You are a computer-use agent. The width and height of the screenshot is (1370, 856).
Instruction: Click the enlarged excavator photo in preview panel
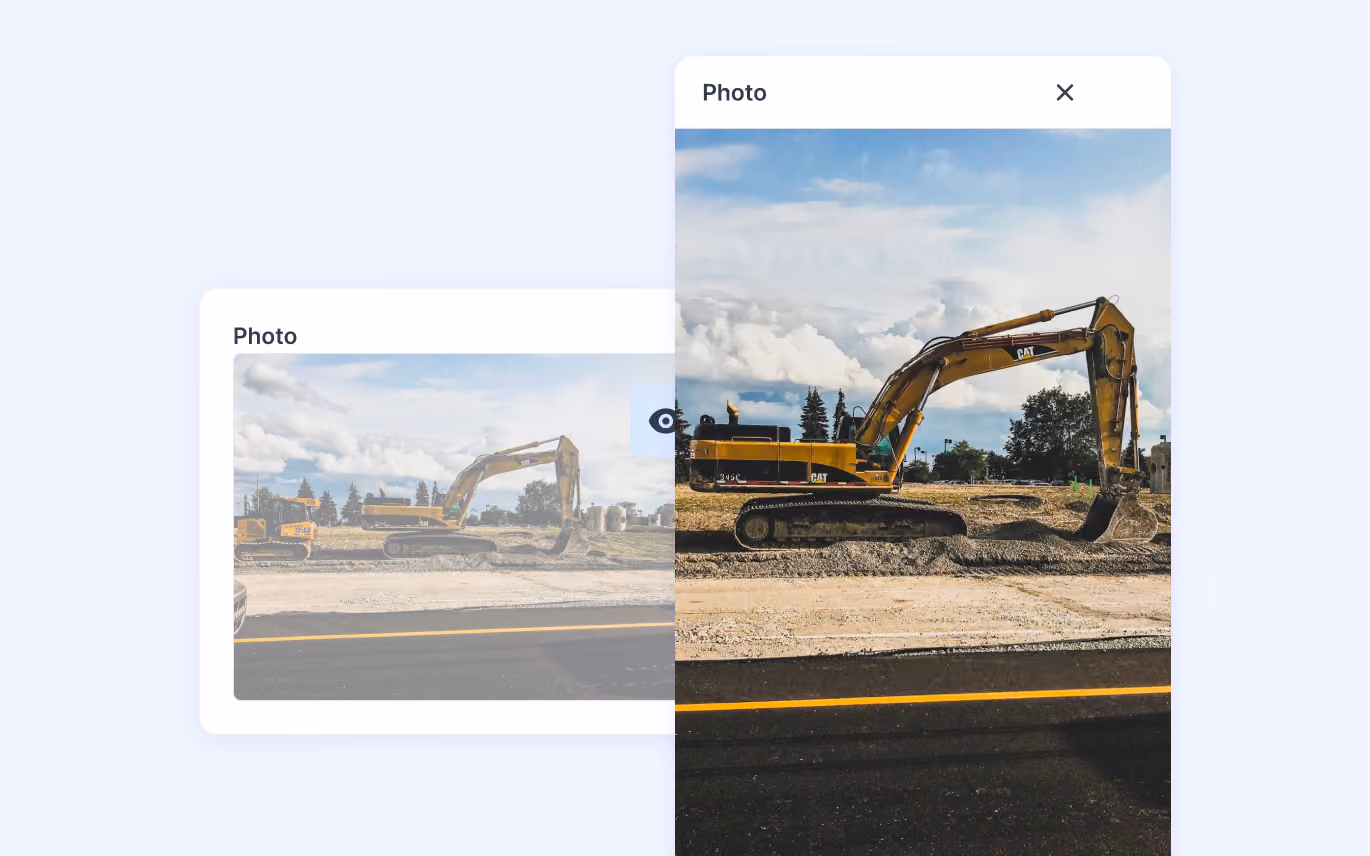923,492
